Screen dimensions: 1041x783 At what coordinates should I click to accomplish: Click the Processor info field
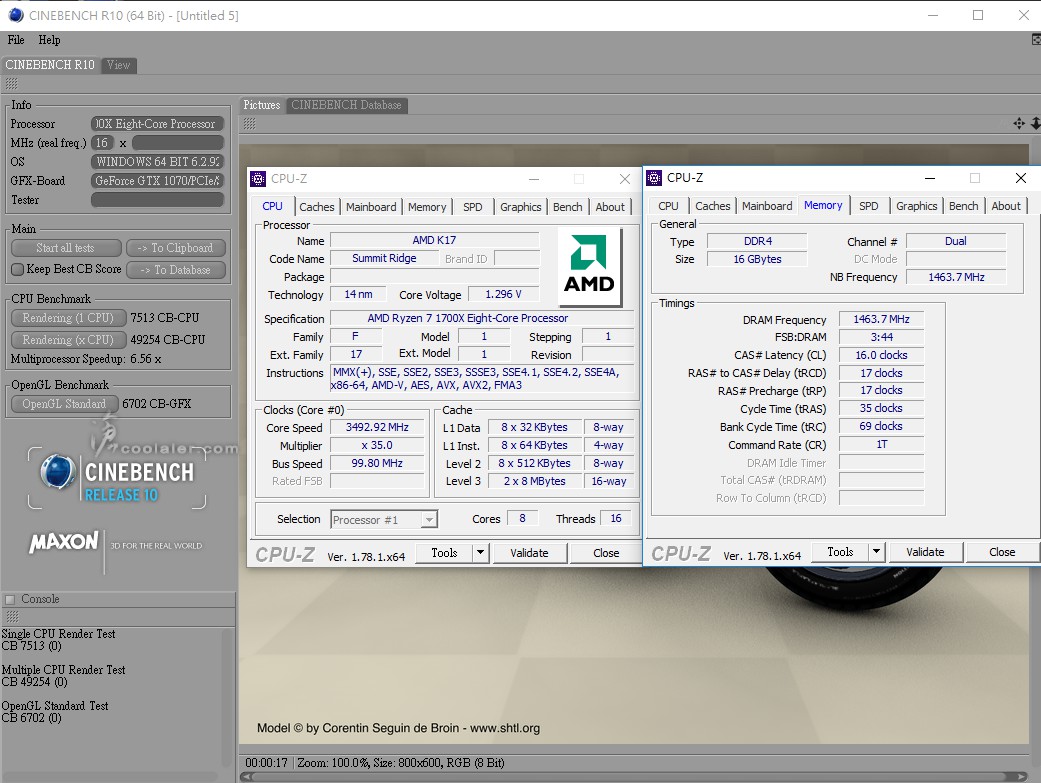157,124
